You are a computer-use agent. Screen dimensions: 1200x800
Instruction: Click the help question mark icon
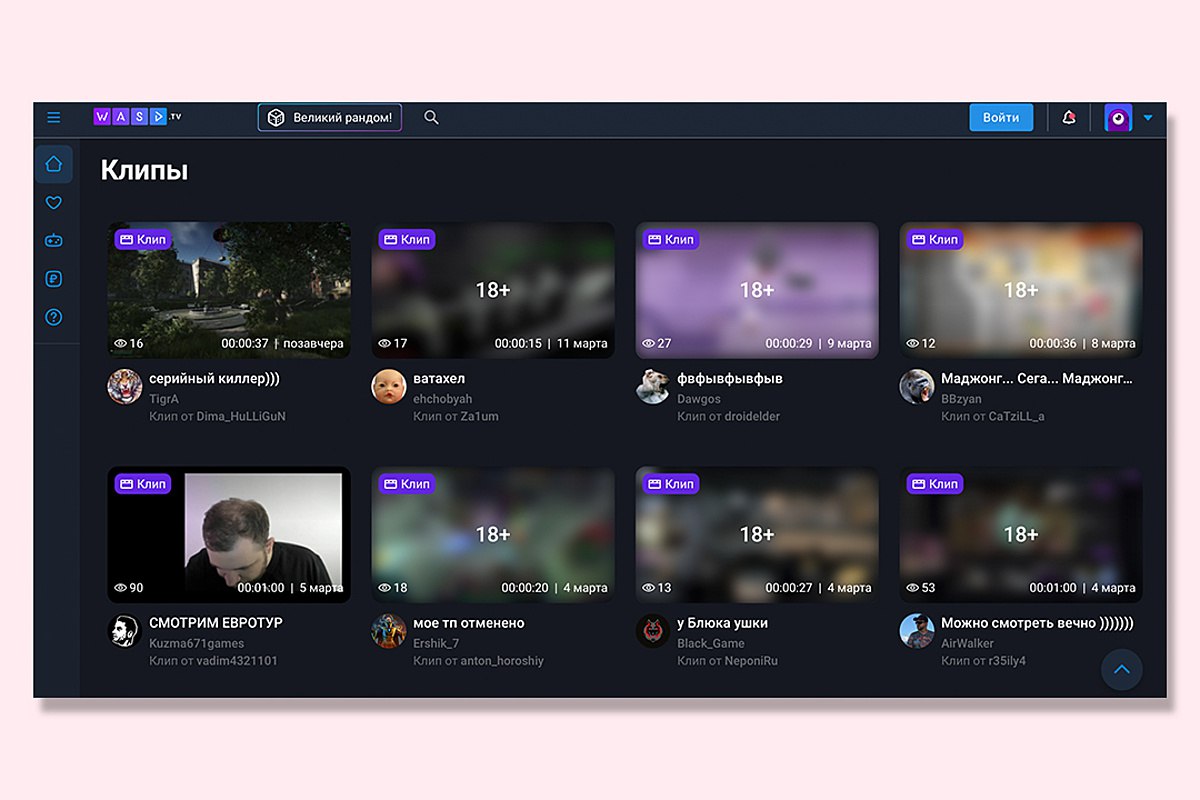[54, 317]
